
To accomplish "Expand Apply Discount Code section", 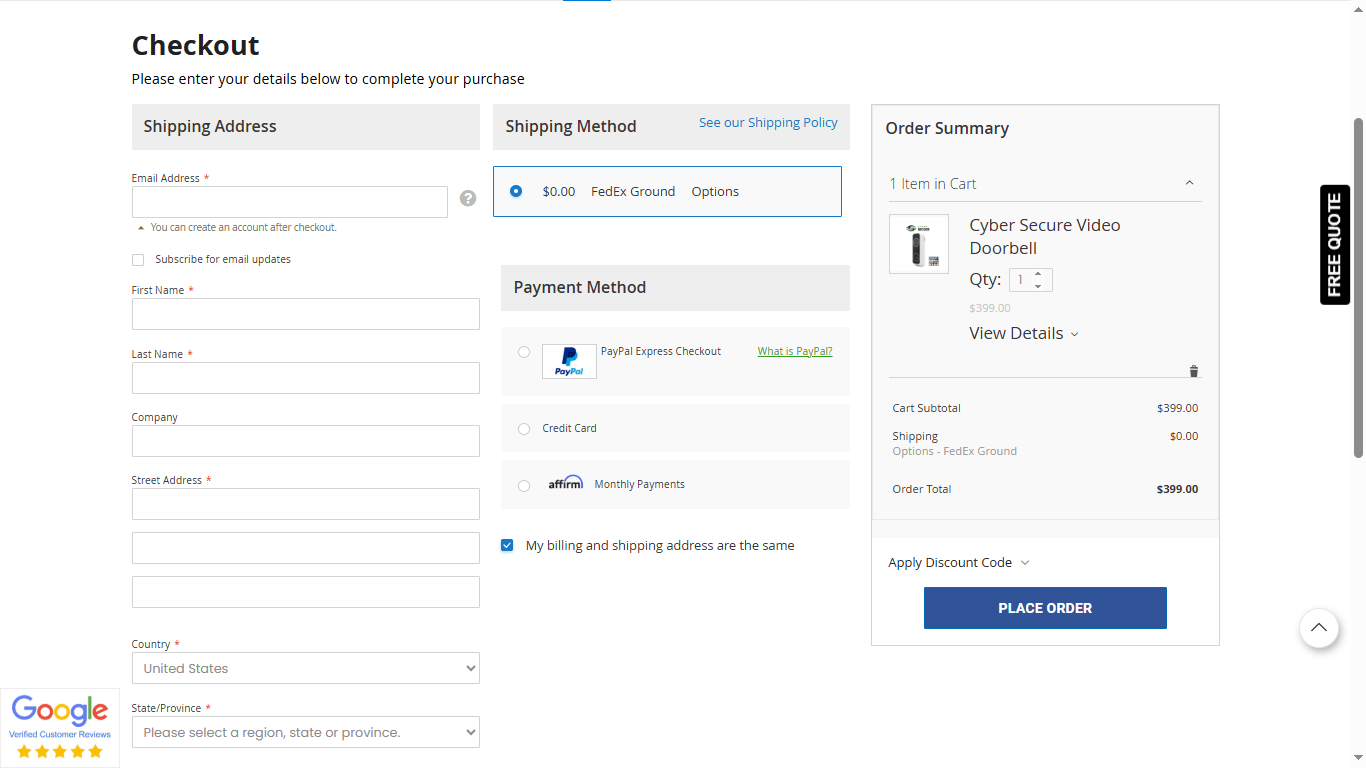I will pos(959,562).
